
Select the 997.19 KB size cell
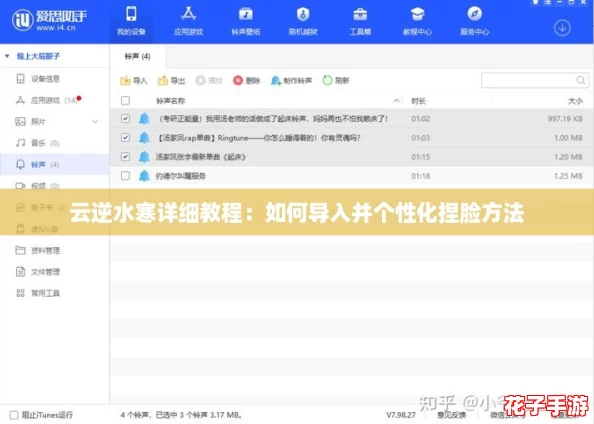(565, 119)
